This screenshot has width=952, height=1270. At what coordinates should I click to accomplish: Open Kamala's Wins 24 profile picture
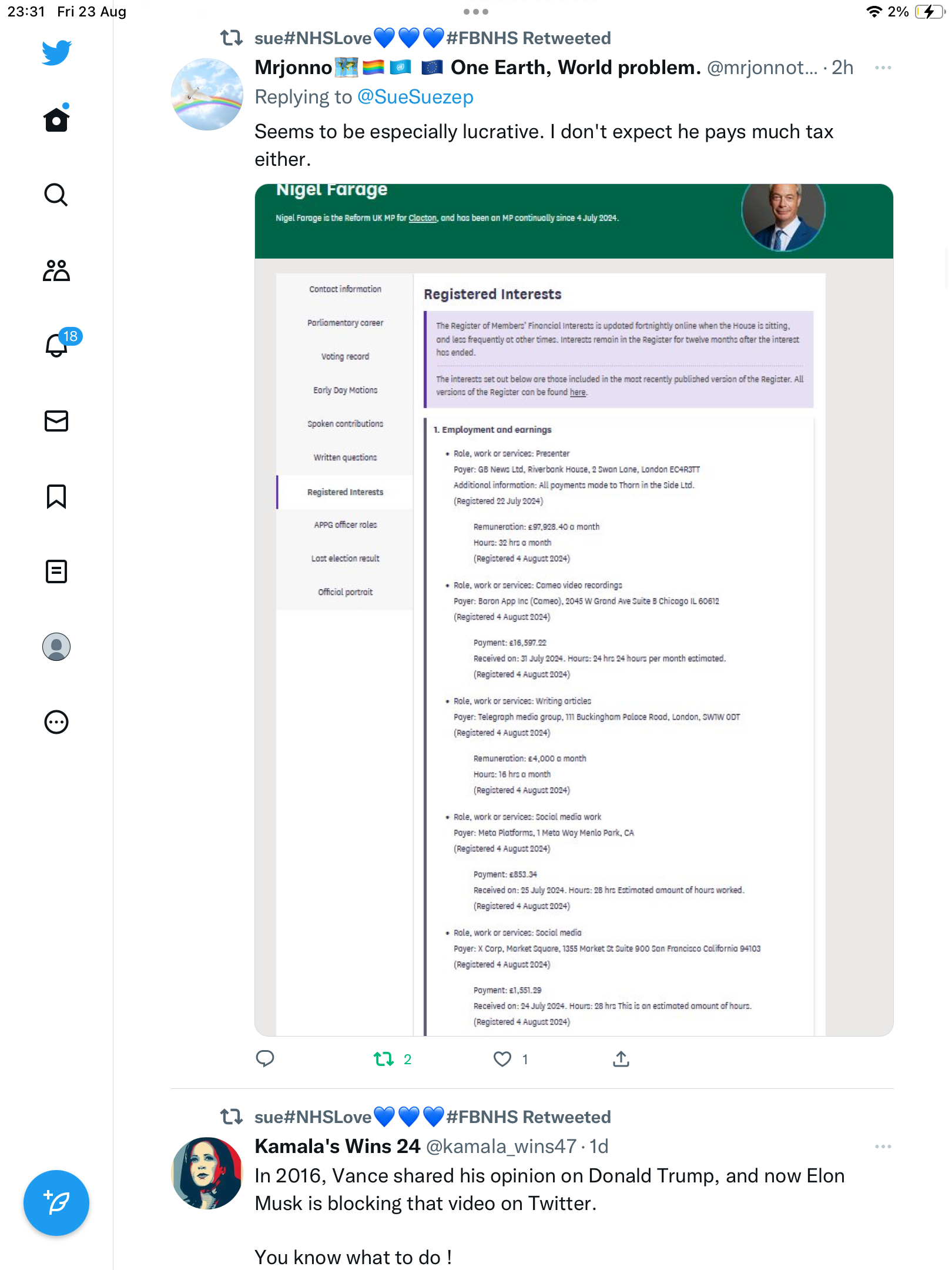tap(207, 1173)
